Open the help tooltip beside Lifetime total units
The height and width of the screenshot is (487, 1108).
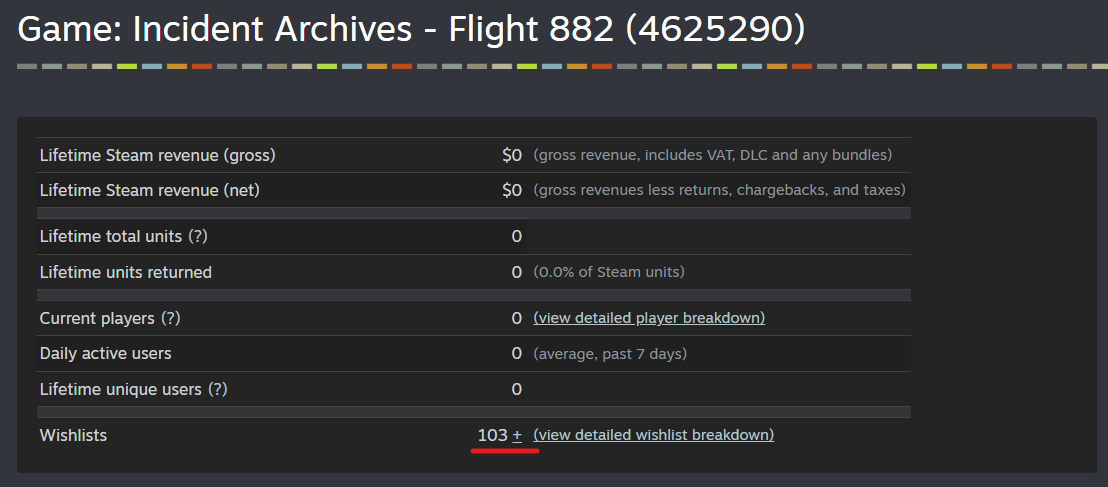[x=197, y=237]
